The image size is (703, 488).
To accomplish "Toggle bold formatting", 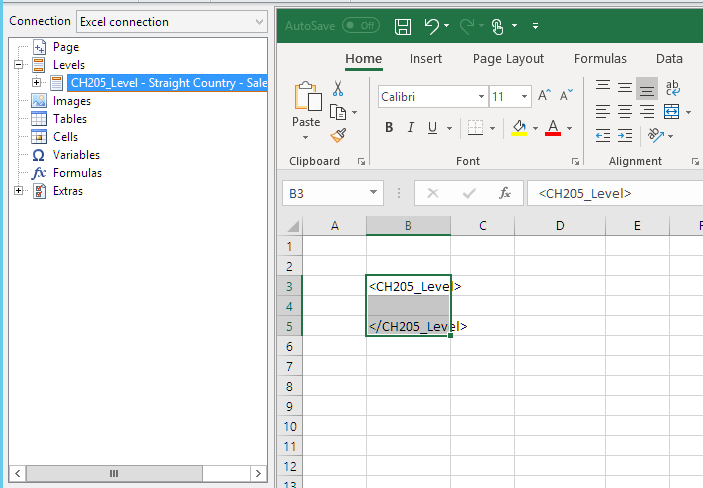I will point(389,128).
